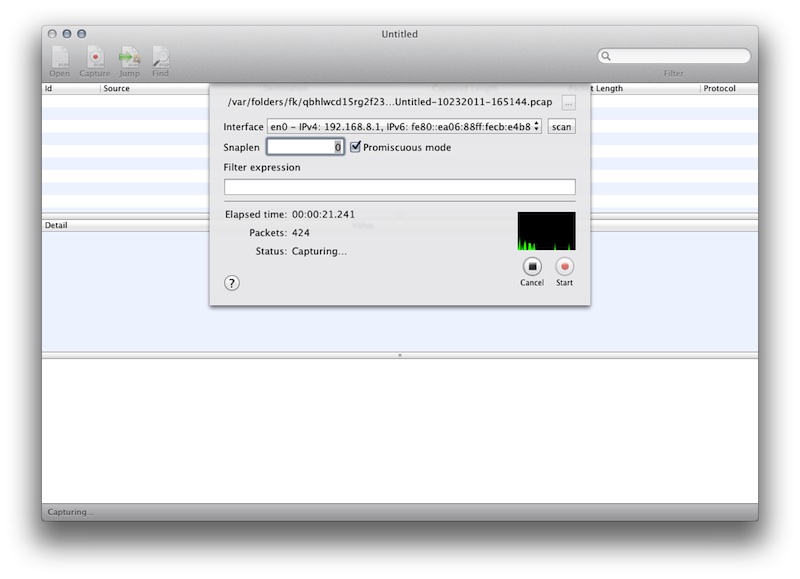The width and height of the screenshot is (800, 579).
Task: Click the Open file toolbar icon
Action: (x=60, y=58)
